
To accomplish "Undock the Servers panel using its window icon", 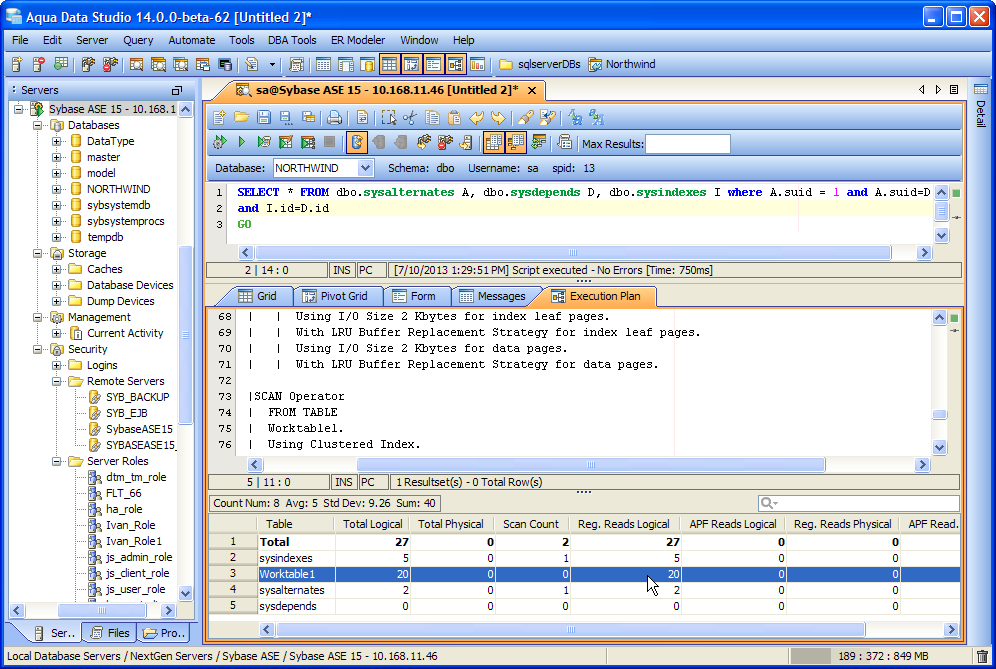I will 177,90.
